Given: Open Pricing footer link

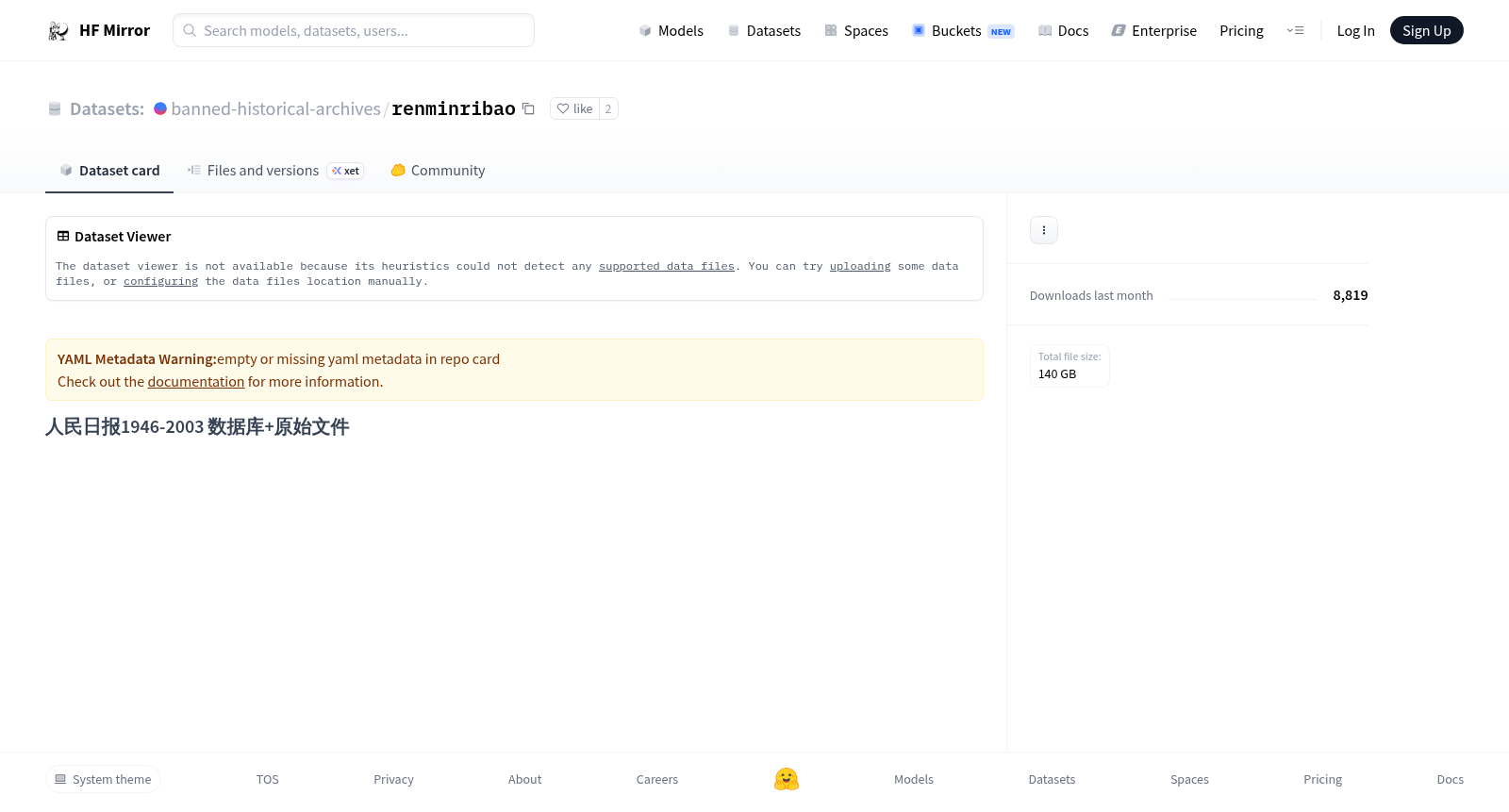Looking at the screenshot, I should [1323, 779].
